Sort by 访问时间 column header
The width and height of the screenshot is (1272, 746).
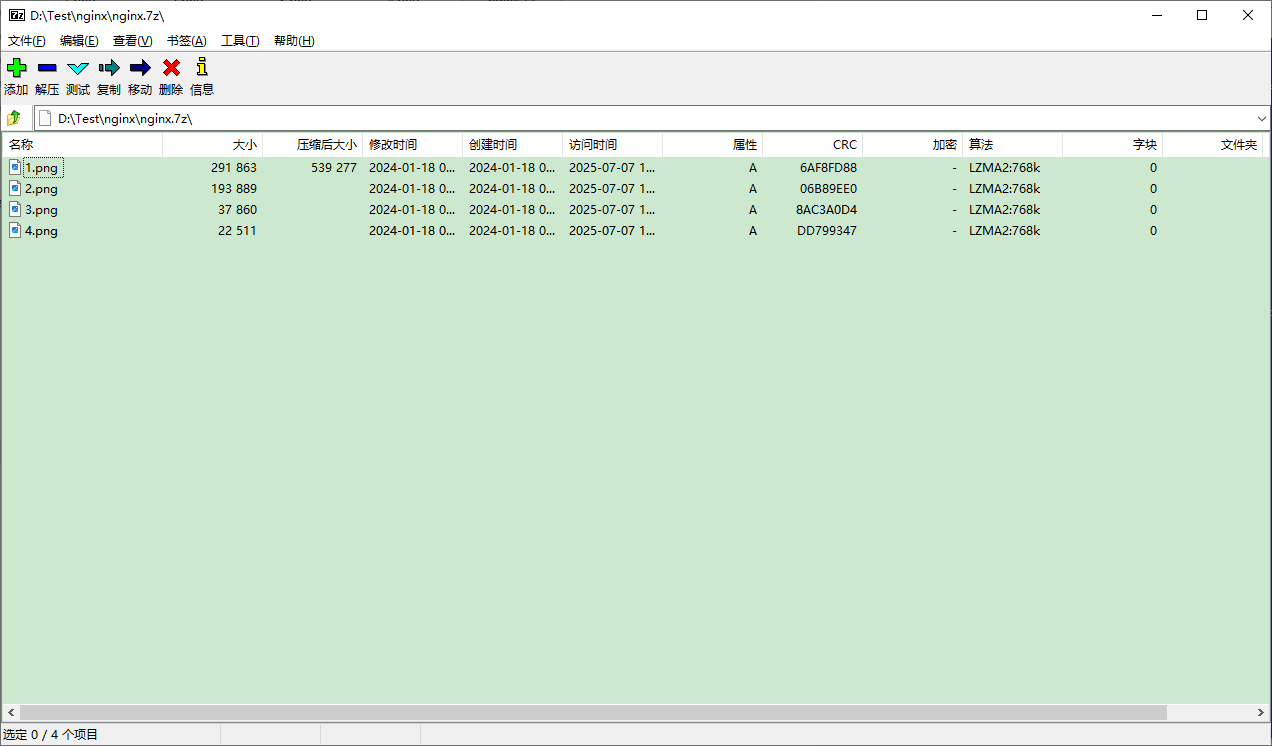coord(612,145)
